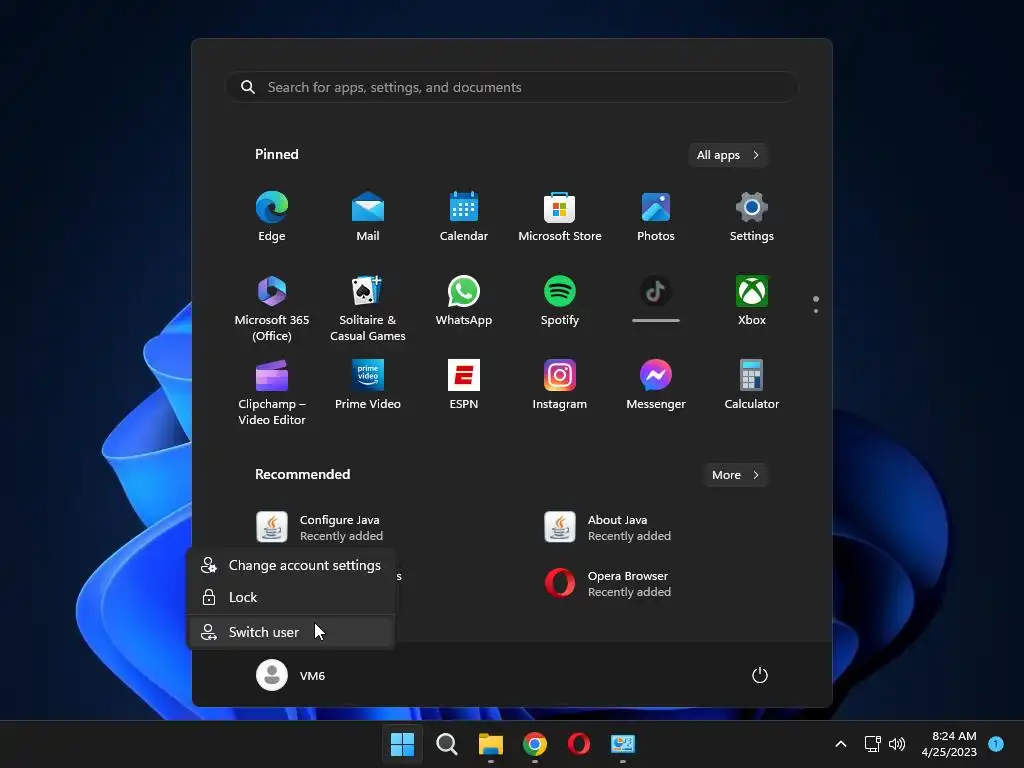1024x768 pixels.
Task: Open Clipchamp Video Editor
Action: (272, 392)
